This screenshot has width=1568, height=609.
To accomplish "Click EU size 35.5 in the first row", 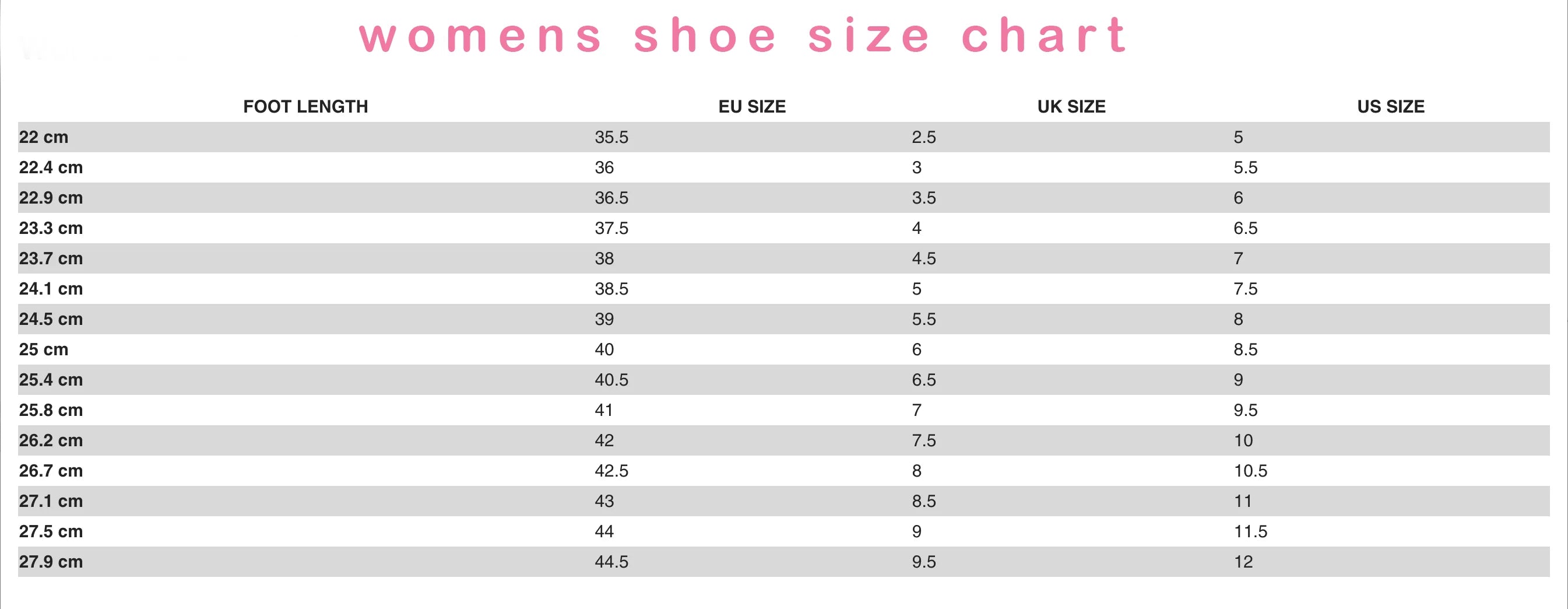I will tap(611, 137).
